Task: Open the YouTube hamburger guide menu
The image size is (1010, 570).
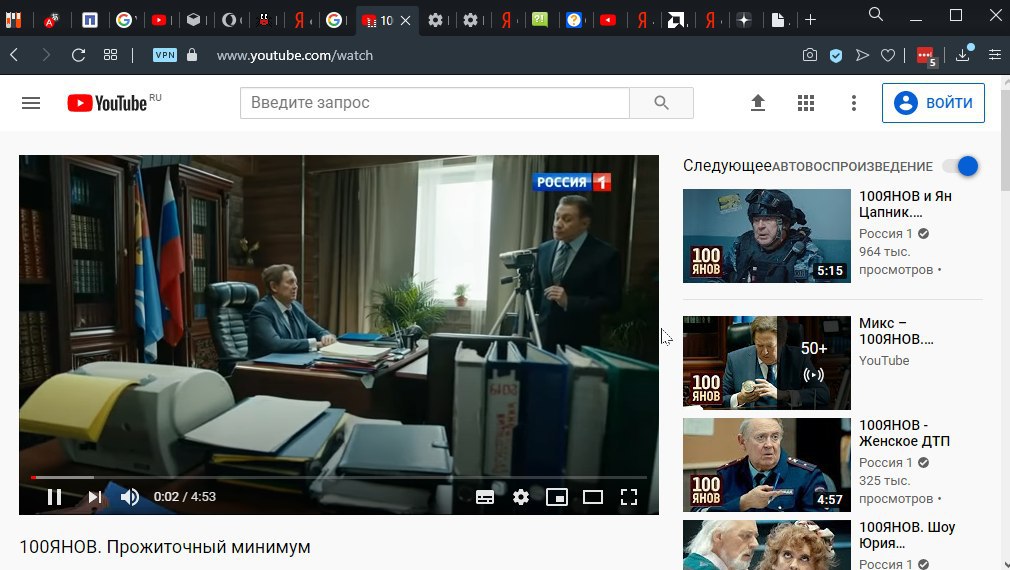Action: click(31, 103)
